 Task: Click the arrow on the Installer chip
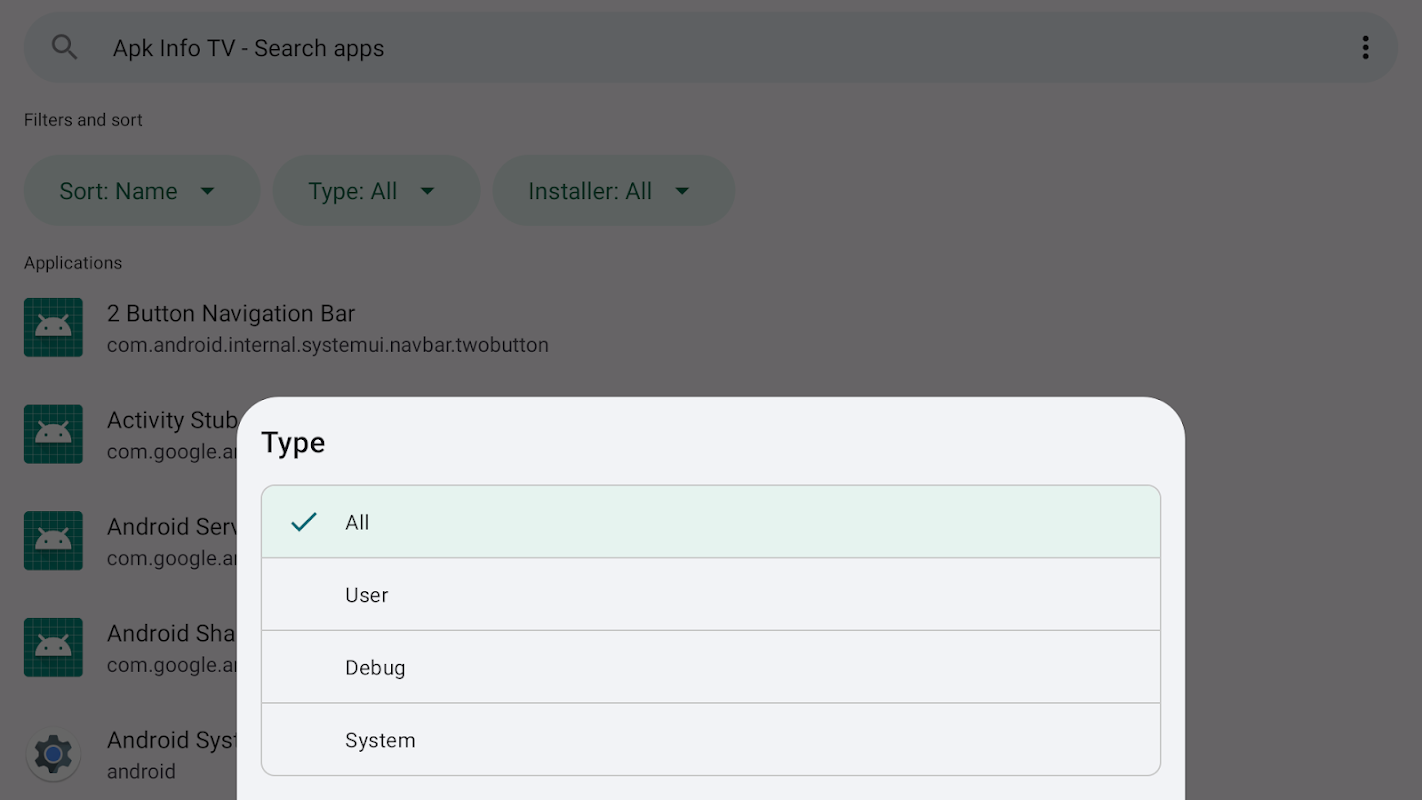click(x=682, y=191)
